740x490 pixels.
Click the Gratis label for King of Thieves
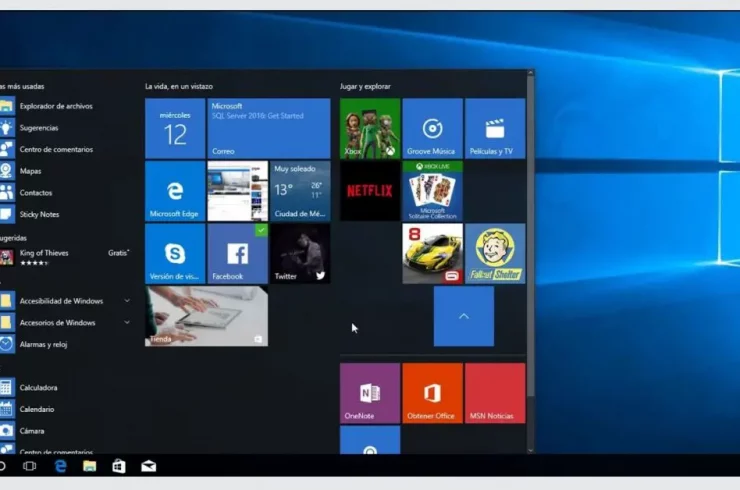tap(118, 253)
